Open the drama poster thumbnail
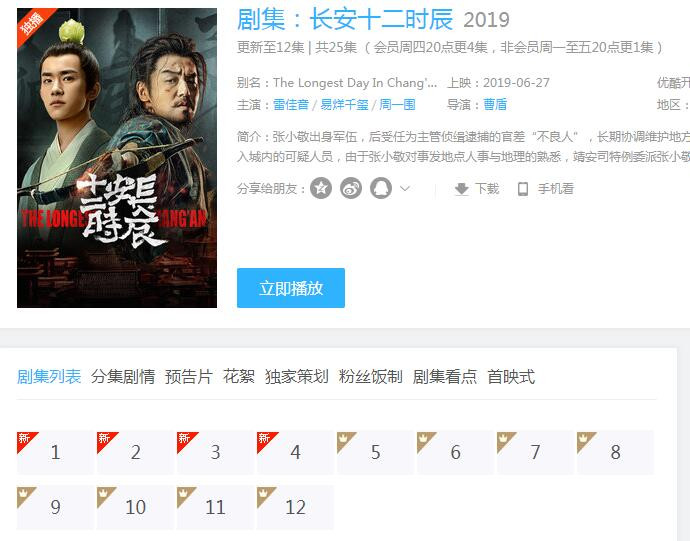This screenshot has width=690, height=541. pos(117,158)
